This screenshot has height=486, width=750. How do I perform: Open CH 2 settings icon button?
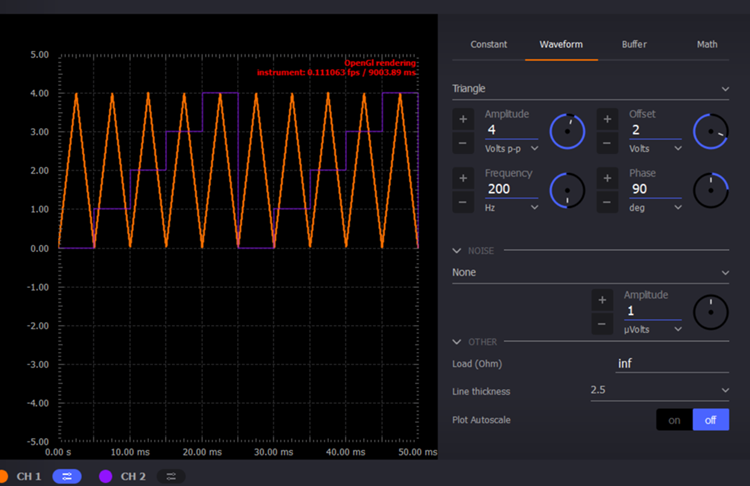pos(170,476)
